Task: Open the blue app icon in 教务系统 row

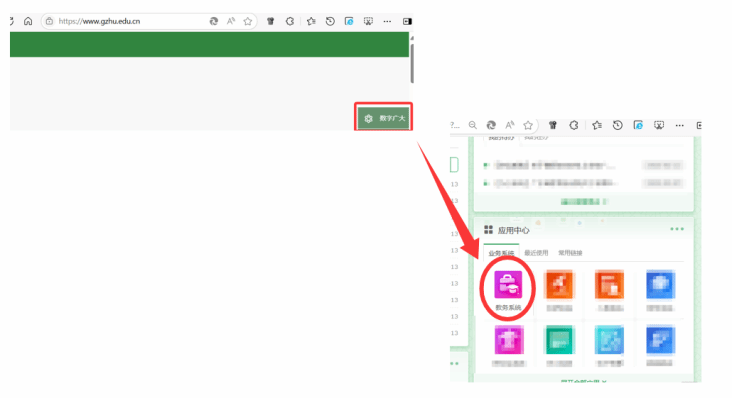Action: point(660,284)
